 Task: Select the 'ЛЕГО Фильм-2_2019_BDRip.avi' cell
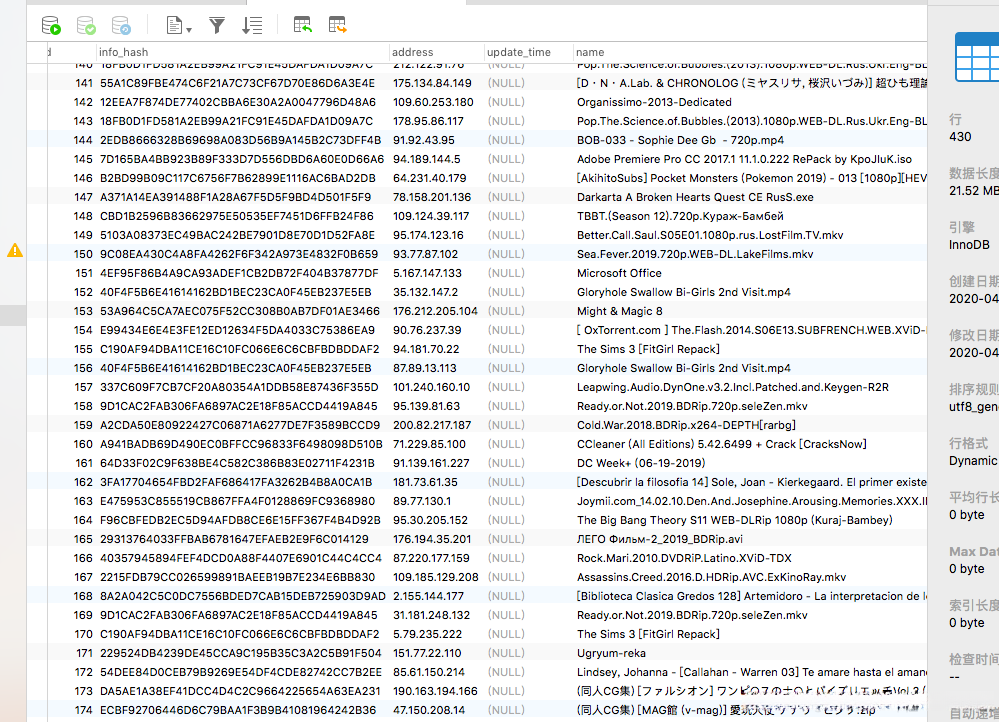pyautogui.click(x=659, y=539)
